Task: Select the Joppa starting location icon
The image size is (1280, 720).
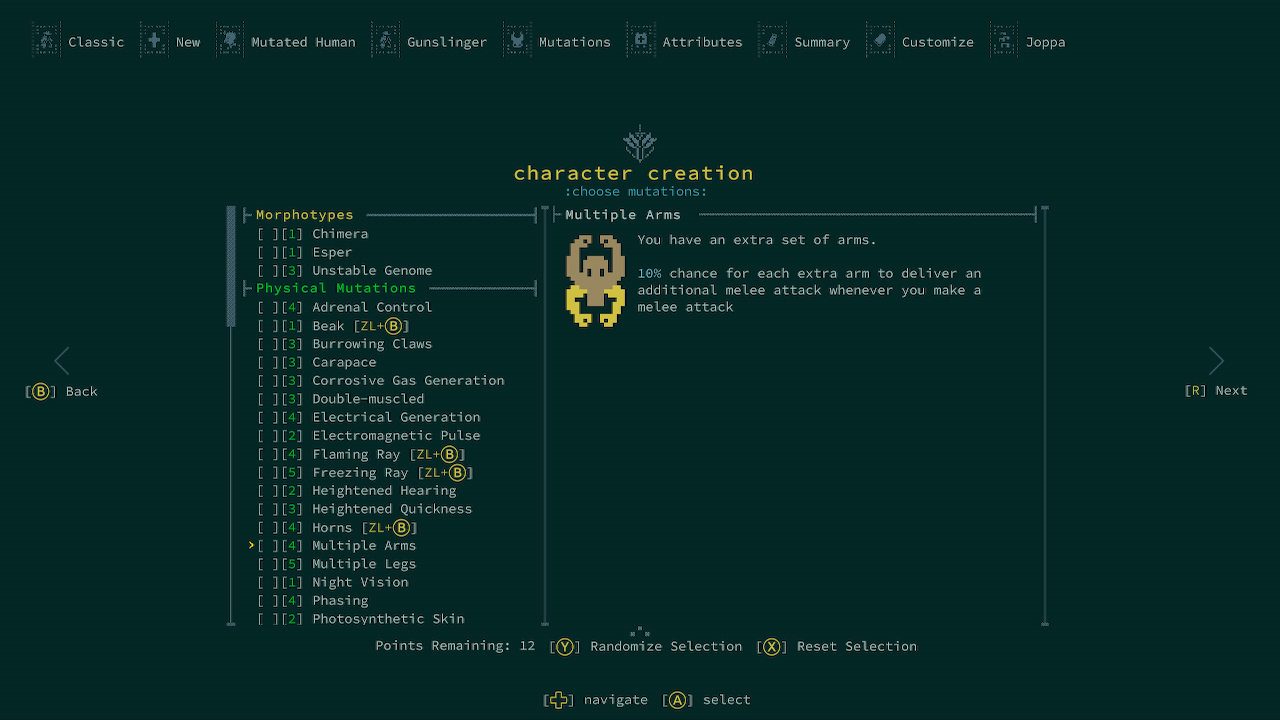Action: coord(1003,41)
